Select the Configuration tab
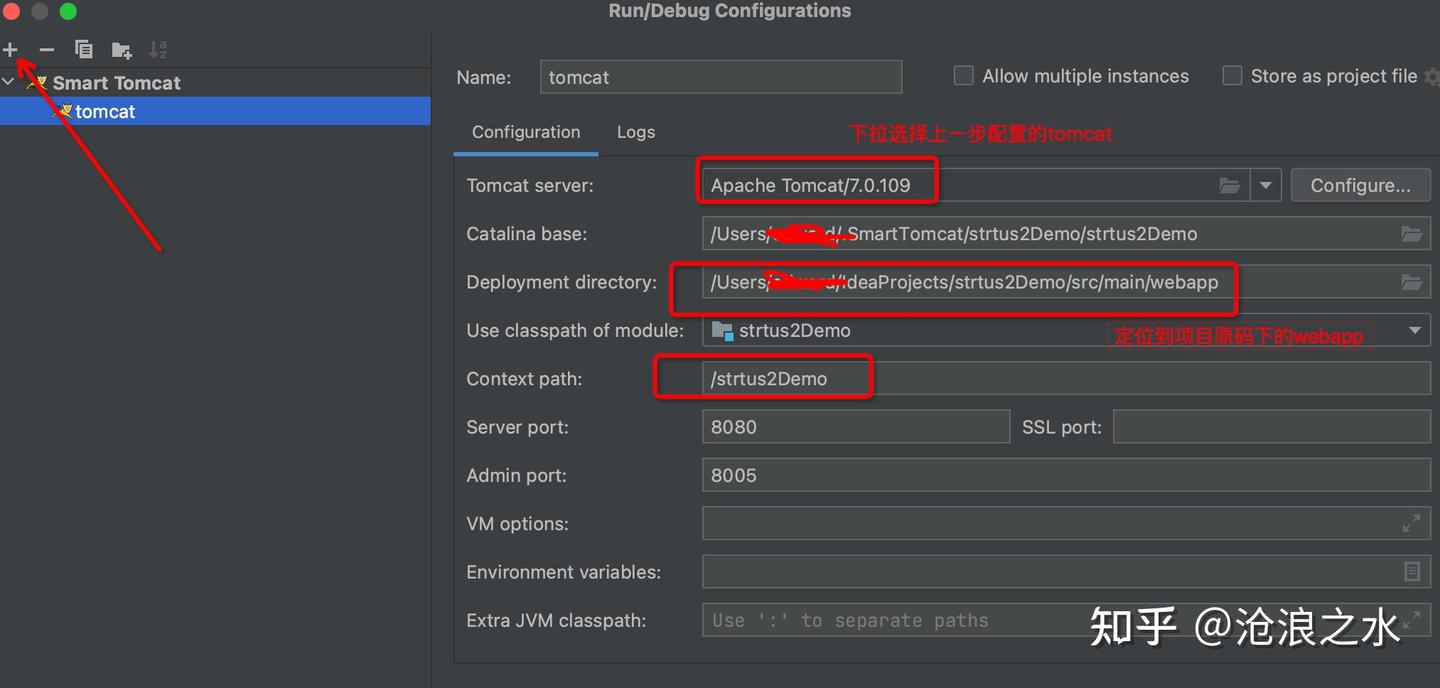Screen dimensions: 1440x688 (x=526, y=132)
